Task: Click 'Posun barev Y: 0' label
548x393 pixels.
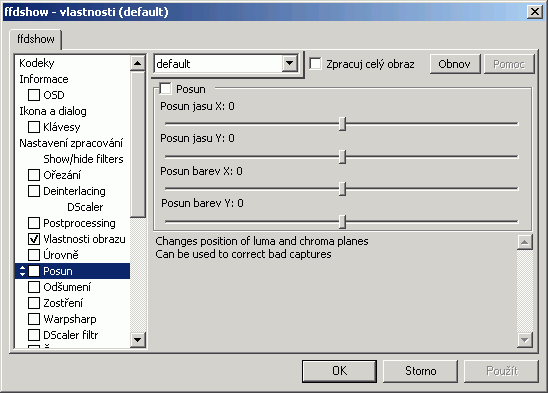Action: [202, 203]
